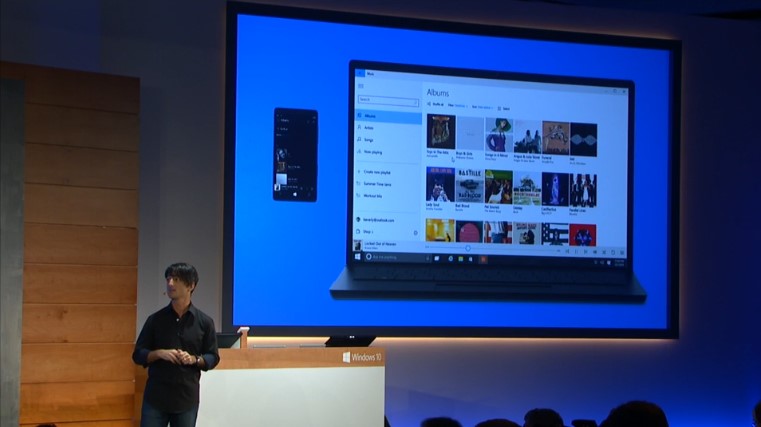Image resolution: width=761 pixels, height=427 pixels.
Task: Select Albums in the sidebar navigation
Action: click(369, 116)
